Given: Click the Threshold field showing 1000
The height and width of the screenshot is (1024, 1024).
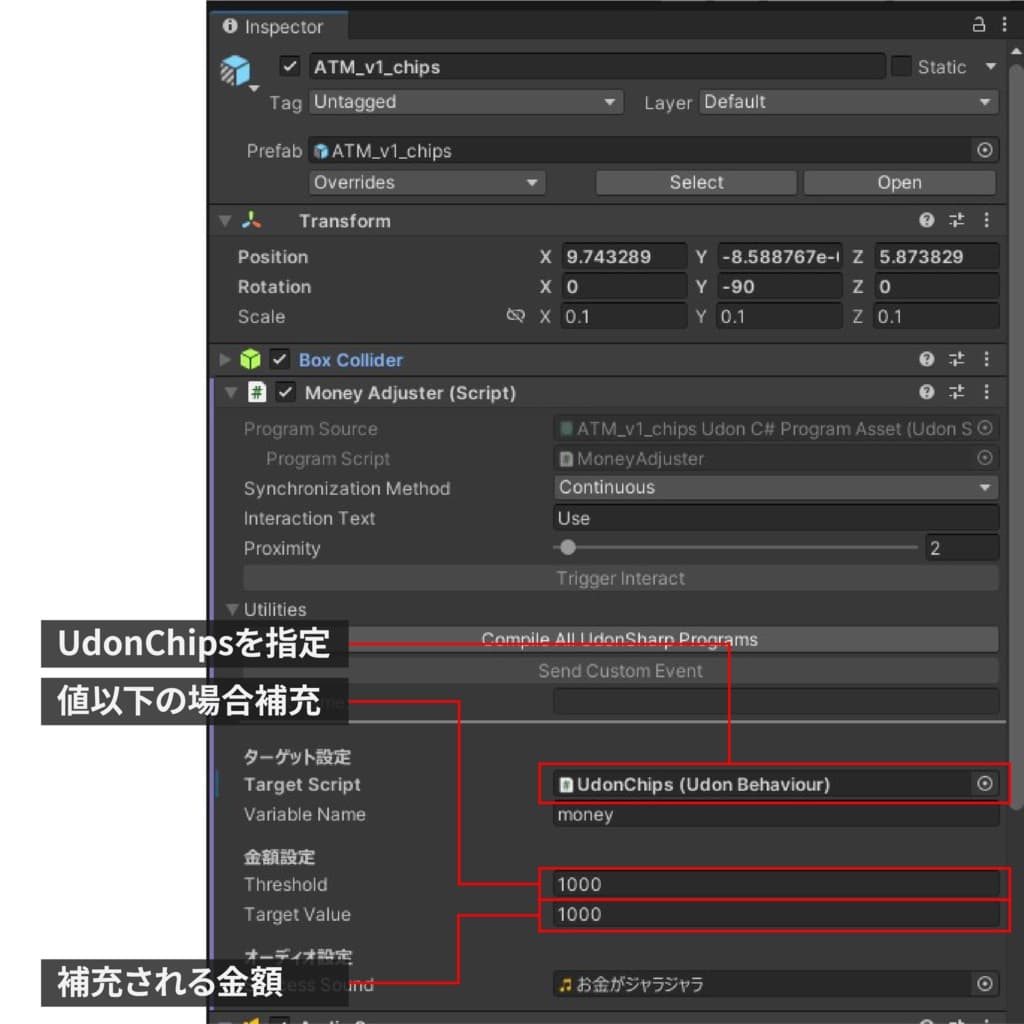Looking at the screenshot, I should (776, 884).
